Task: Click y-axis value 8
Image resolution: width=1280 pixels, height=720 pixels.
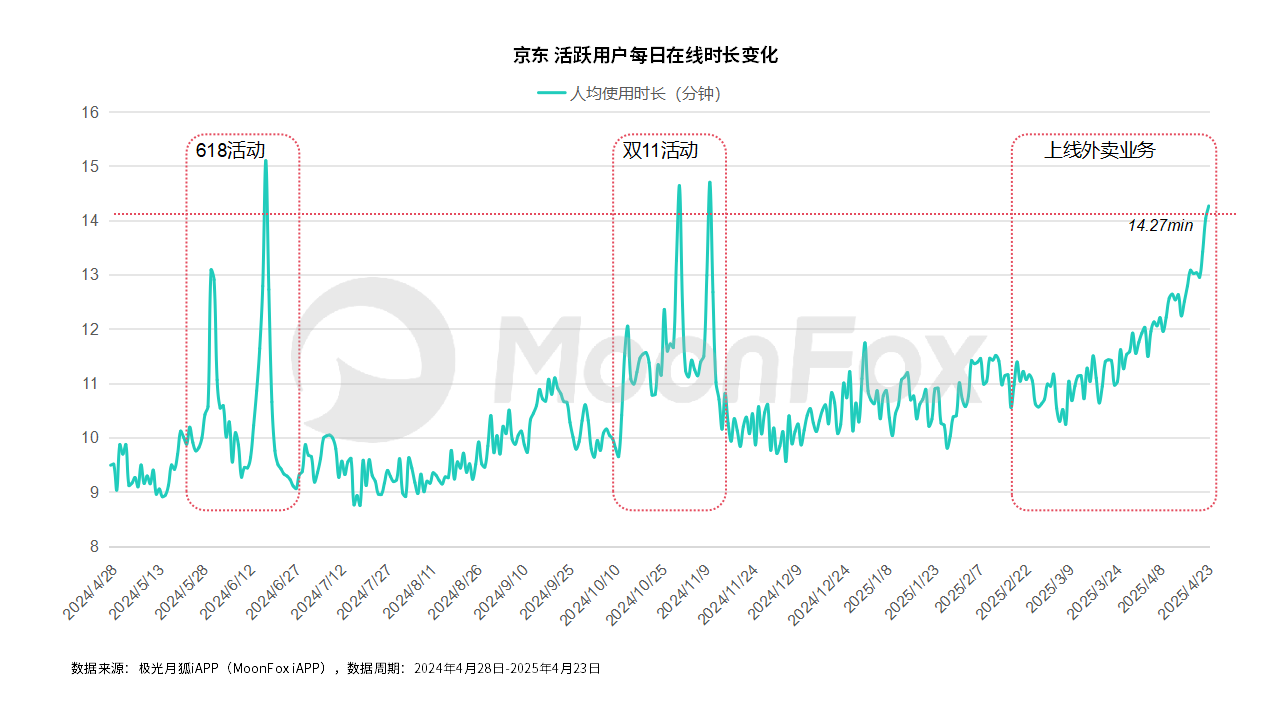Action: (x=94, y=547)
